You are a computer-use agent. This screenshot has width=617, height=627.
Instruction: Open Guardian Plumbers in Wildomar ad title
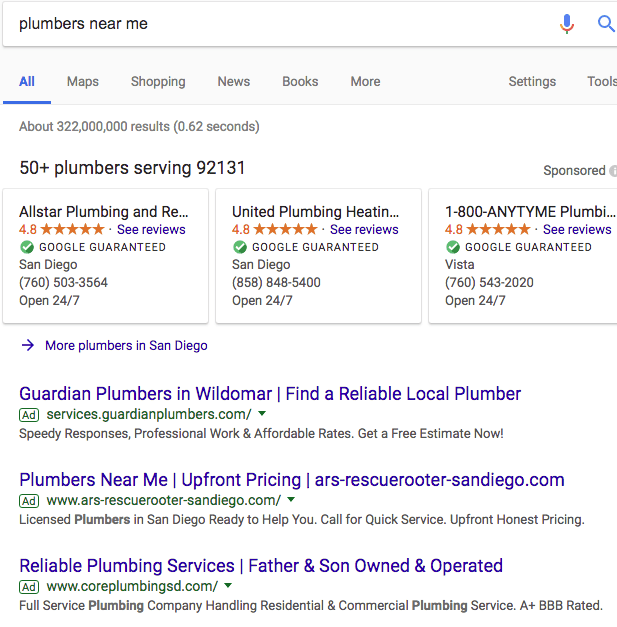[270, 394]
